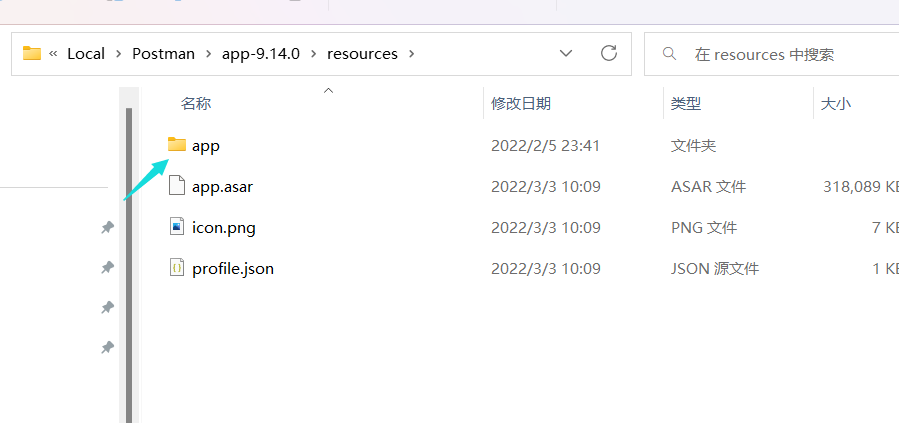Expand the hidden breadcrumb overflow chevrons
This screenshot has height=423, width=899.
(53, 54)
